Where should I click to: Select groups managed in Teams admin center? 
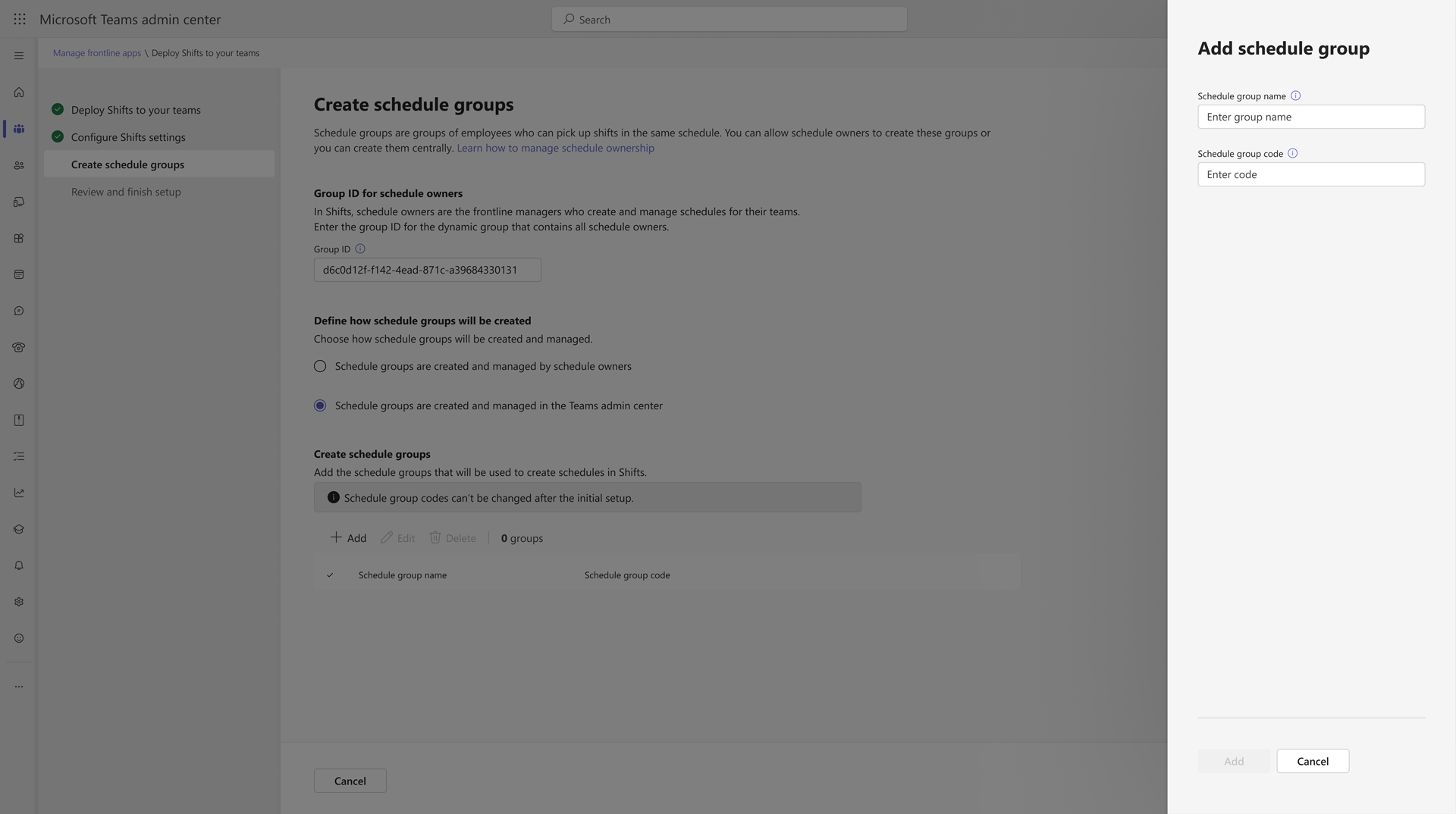pyautogui.click(x=320, y=405)
